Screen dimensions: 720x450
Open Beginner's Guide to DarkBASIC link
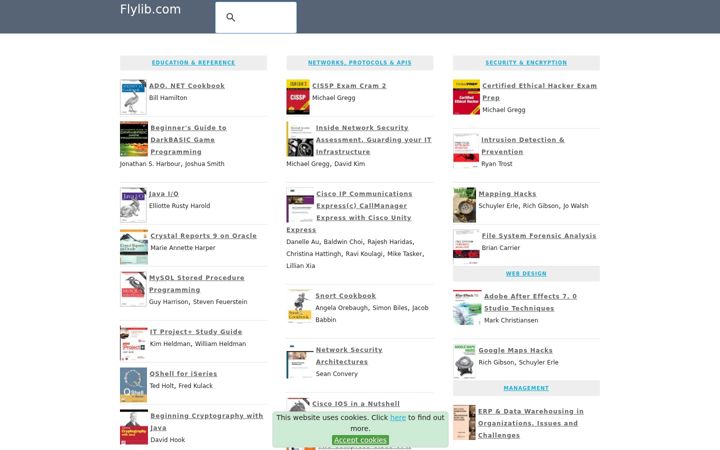(x=188, y=140)
